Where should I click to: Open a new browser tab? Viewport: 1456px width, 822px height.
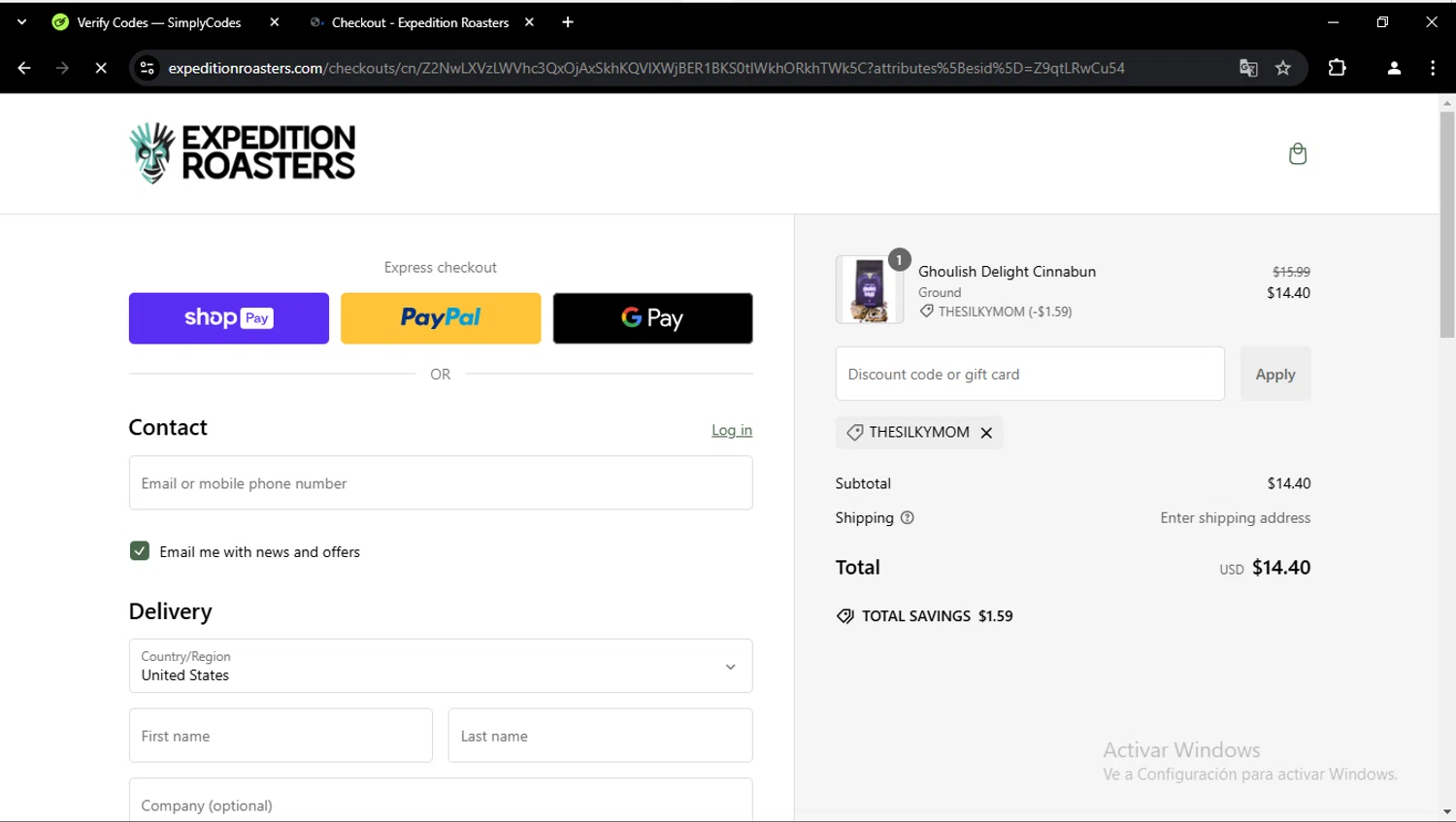tap(568, 22)
